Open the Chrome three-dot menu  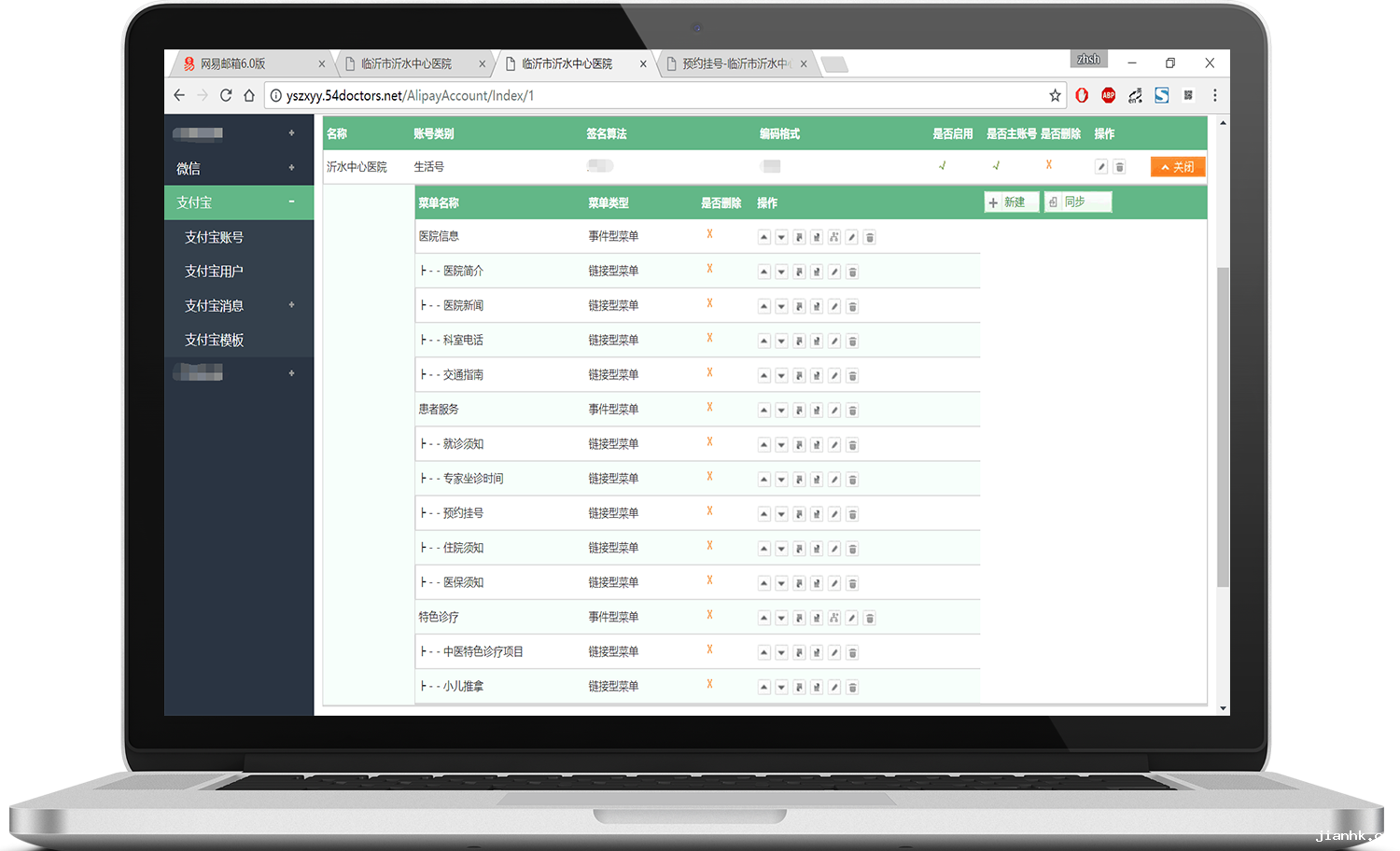(x=1214, y=95)
